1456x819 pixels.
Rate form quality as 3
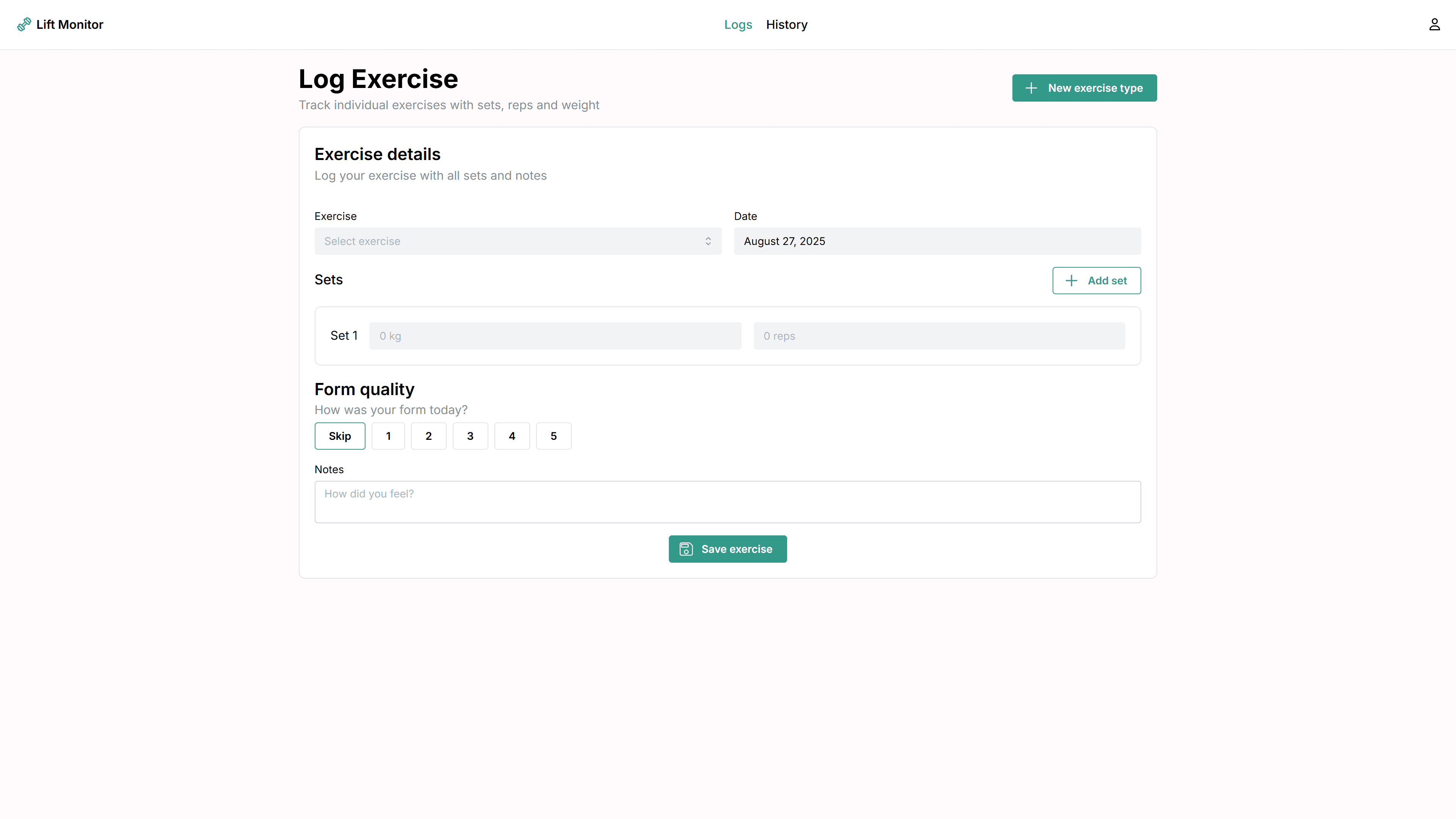[x=470, y=436]
